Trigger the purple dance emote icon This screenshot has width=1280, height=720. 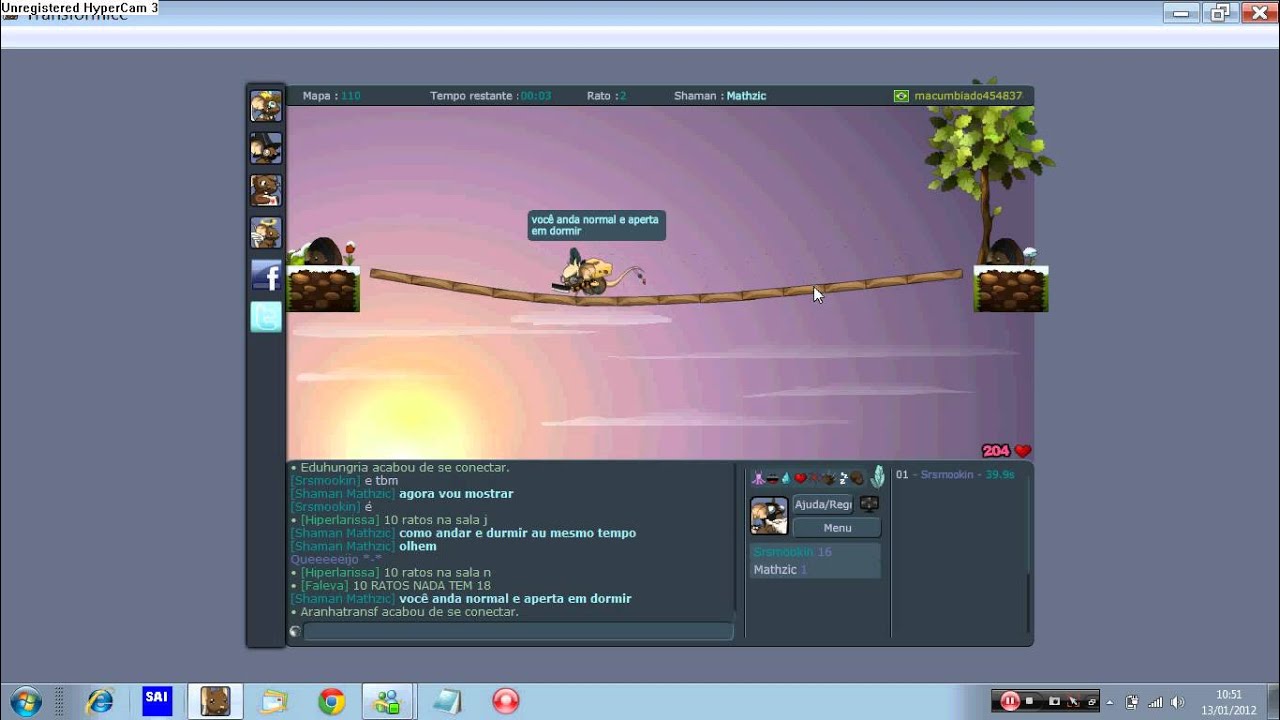point(758,478)
